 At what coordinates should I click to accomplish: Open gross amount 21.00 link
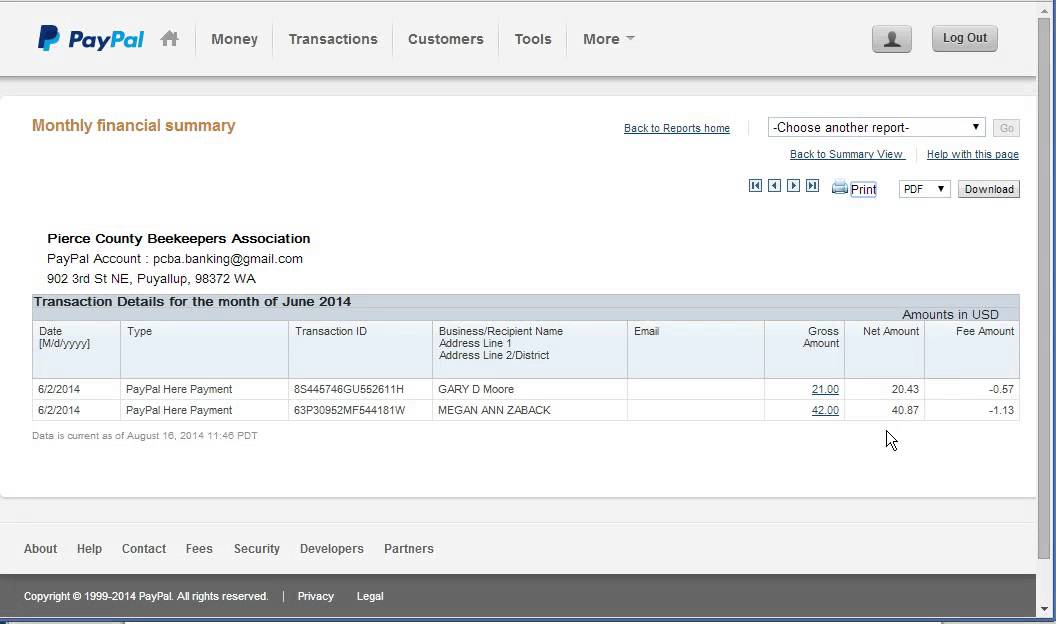(x=825, y=389)
